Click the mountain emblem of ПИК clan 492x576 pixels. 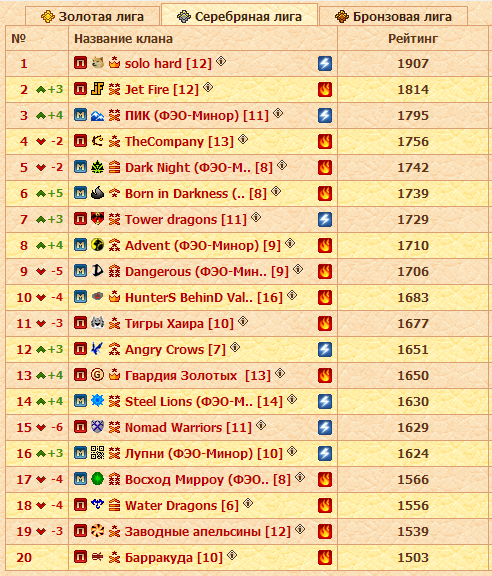coord(97,115)
